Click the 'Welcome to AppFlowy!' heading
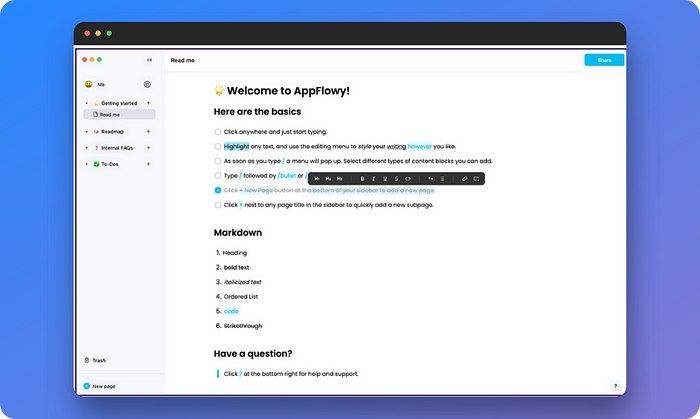Screen dimensions: 700x419 [288, 91]
